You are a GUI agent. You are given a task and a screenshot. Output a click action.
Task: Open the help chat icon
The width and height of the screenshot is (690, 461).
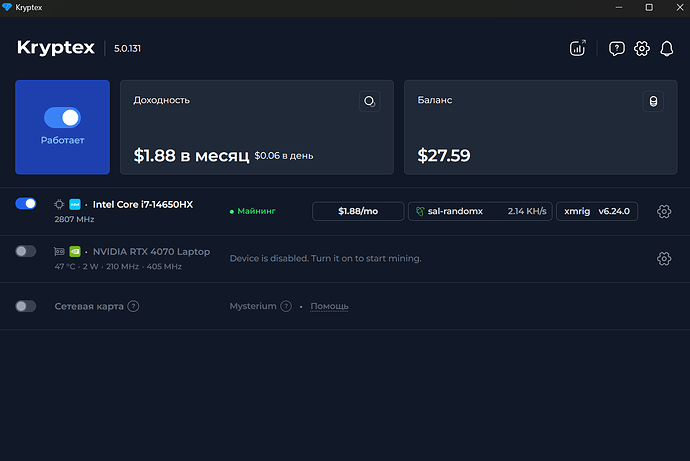point(617,48)
